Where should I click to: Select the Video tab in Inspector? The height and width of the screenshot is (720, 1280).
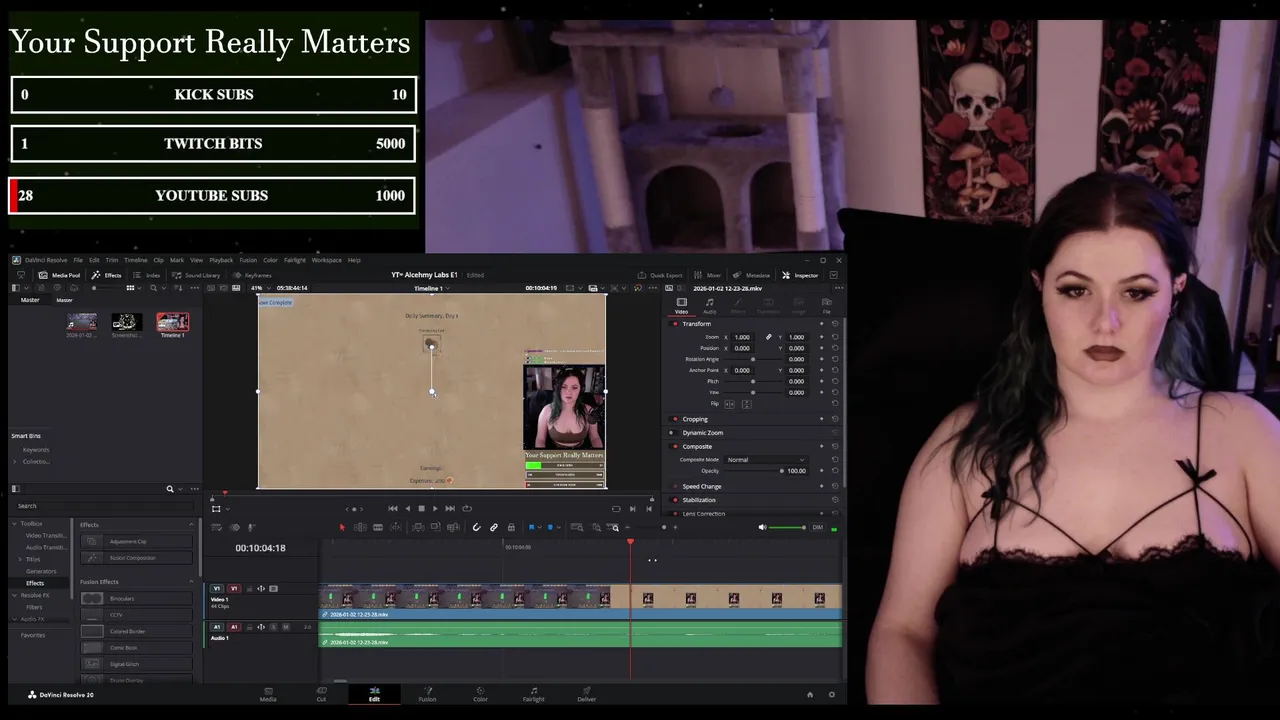point(681,305)
